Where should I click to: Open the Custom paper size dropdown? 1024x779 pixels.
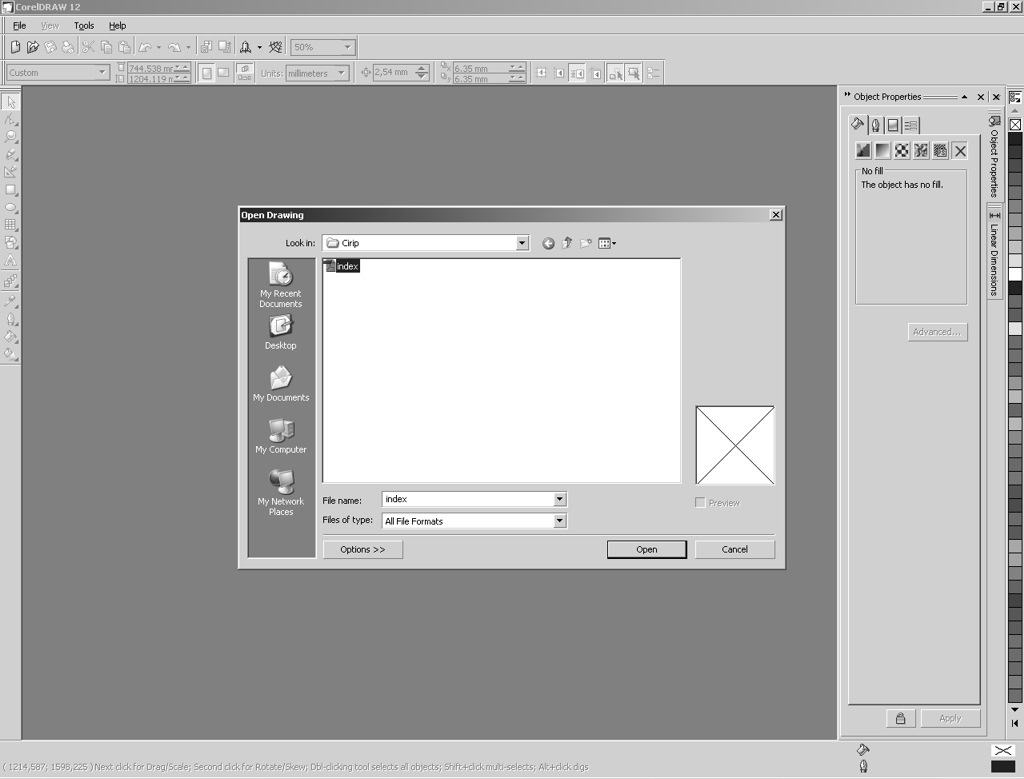click(102, 72)
